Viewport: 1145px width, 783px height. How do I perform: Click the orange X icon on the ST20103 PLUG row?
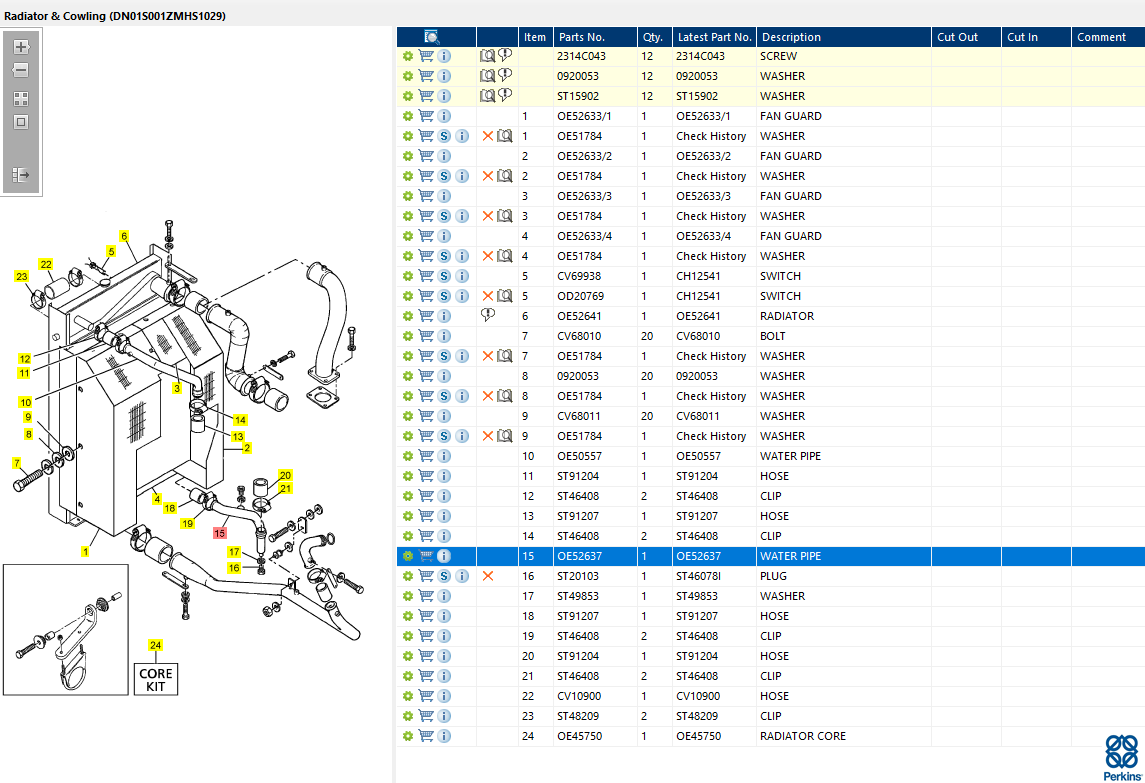[x=488, y=576]
